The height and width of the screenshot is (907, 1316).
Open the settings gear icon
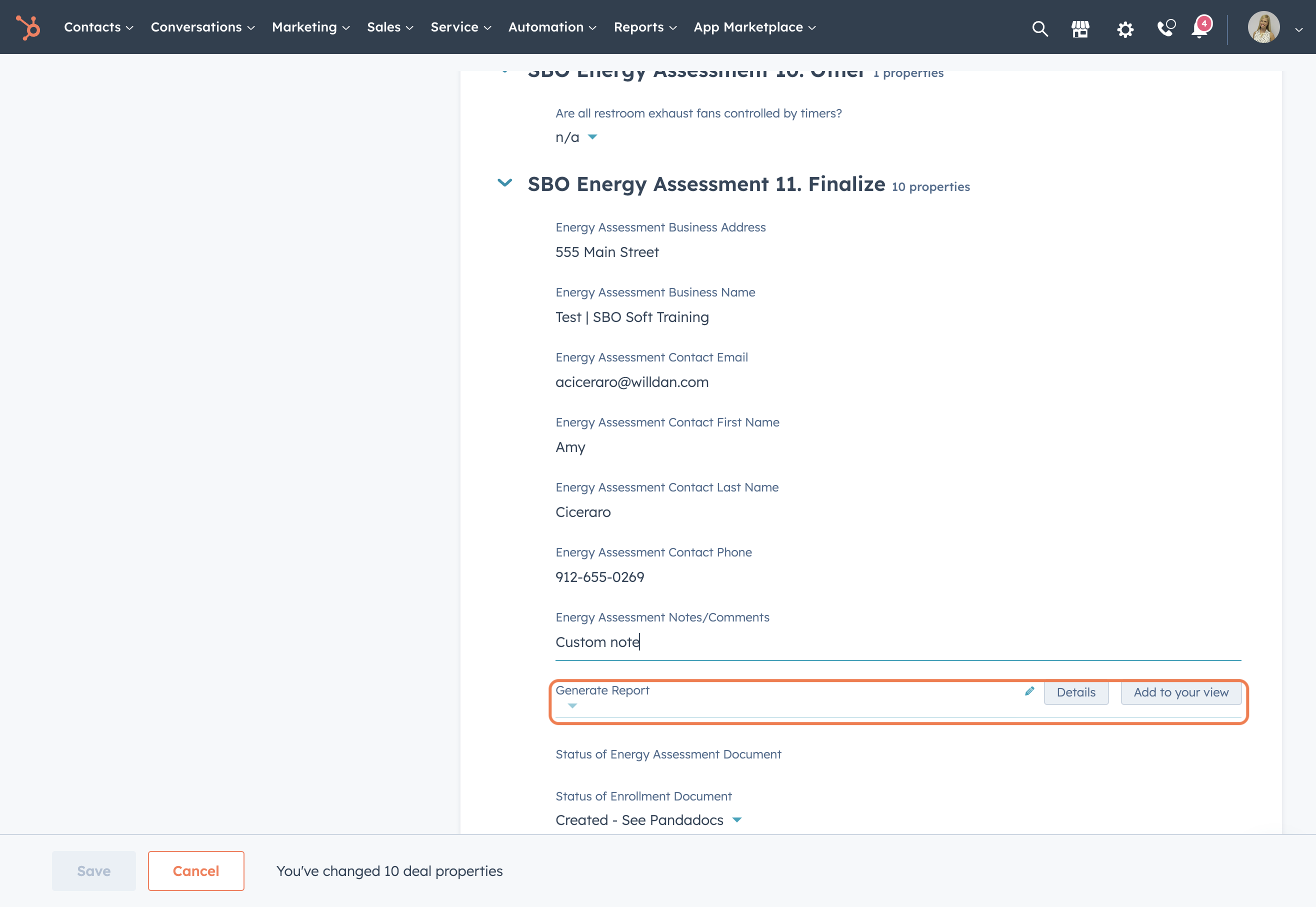[1125, 28]
